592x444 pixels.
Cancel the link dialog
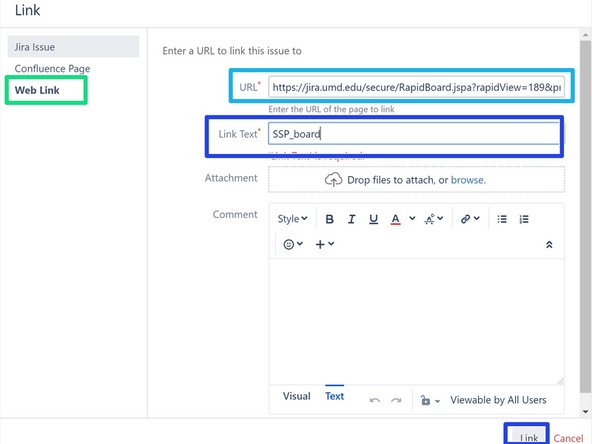click(x=568, y=438)
